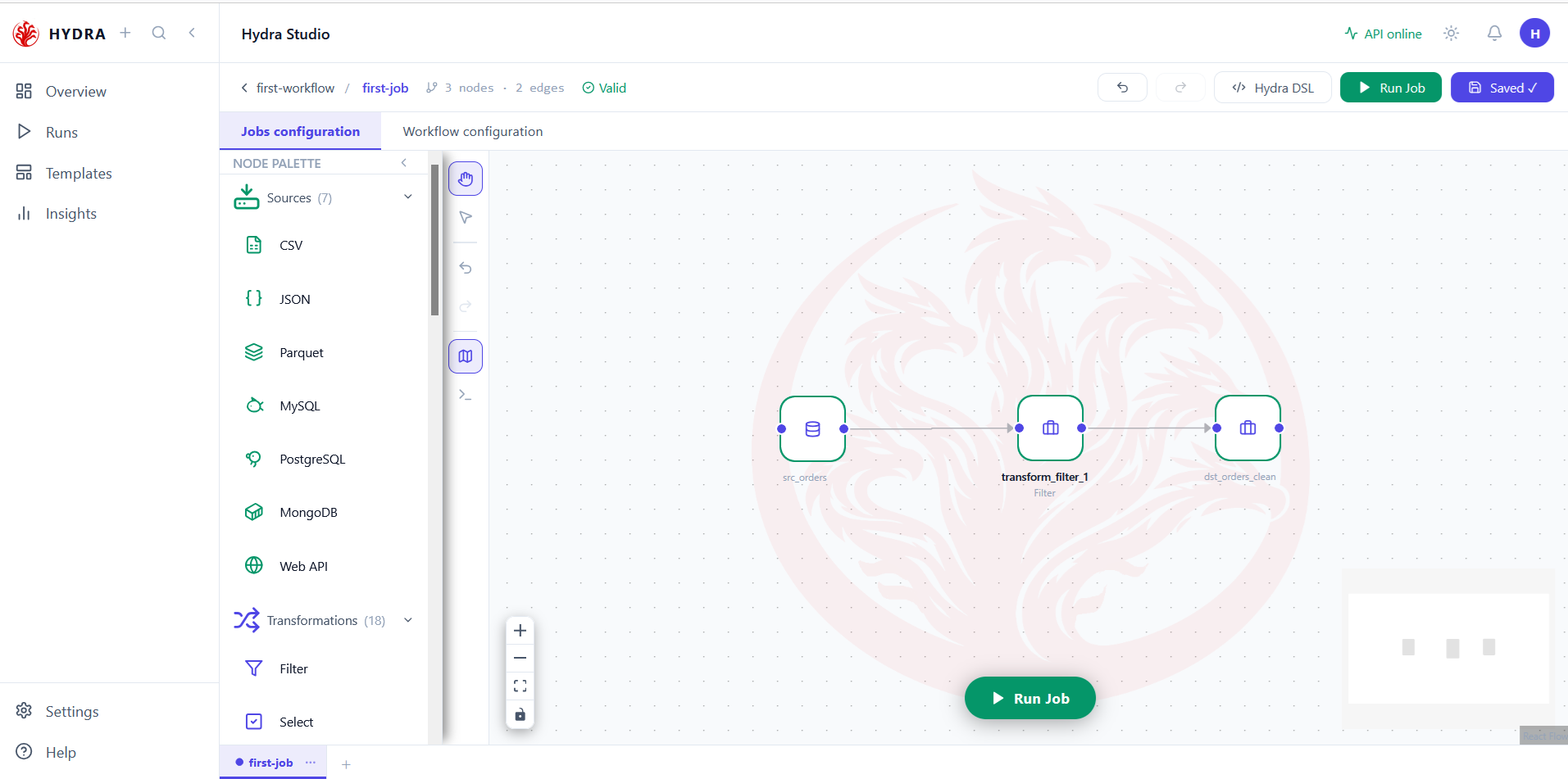Switch to Workflow configuration tab
Screen dimensions: 1568x779
473,131
